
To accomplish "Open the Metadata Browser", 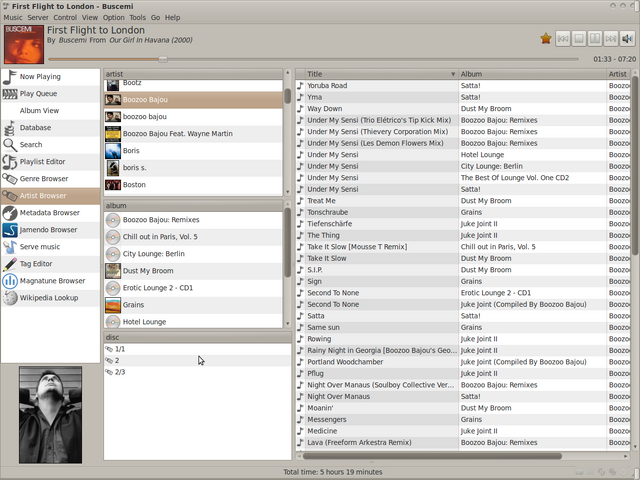I will click(x=51, y=213).
